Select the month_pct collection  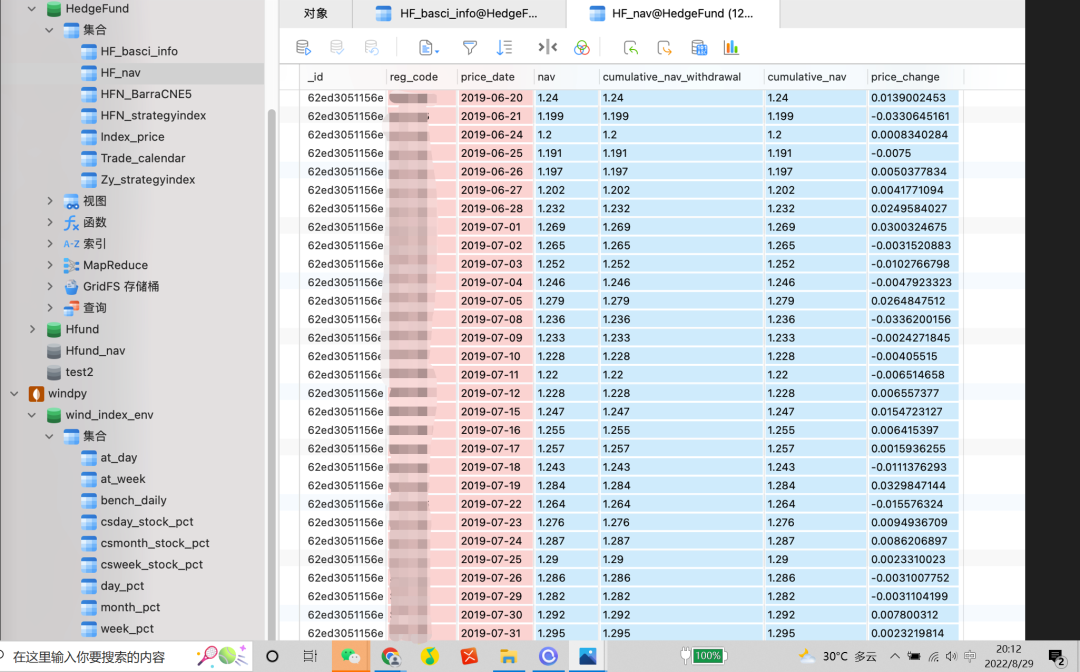click(x=129, y=607)
